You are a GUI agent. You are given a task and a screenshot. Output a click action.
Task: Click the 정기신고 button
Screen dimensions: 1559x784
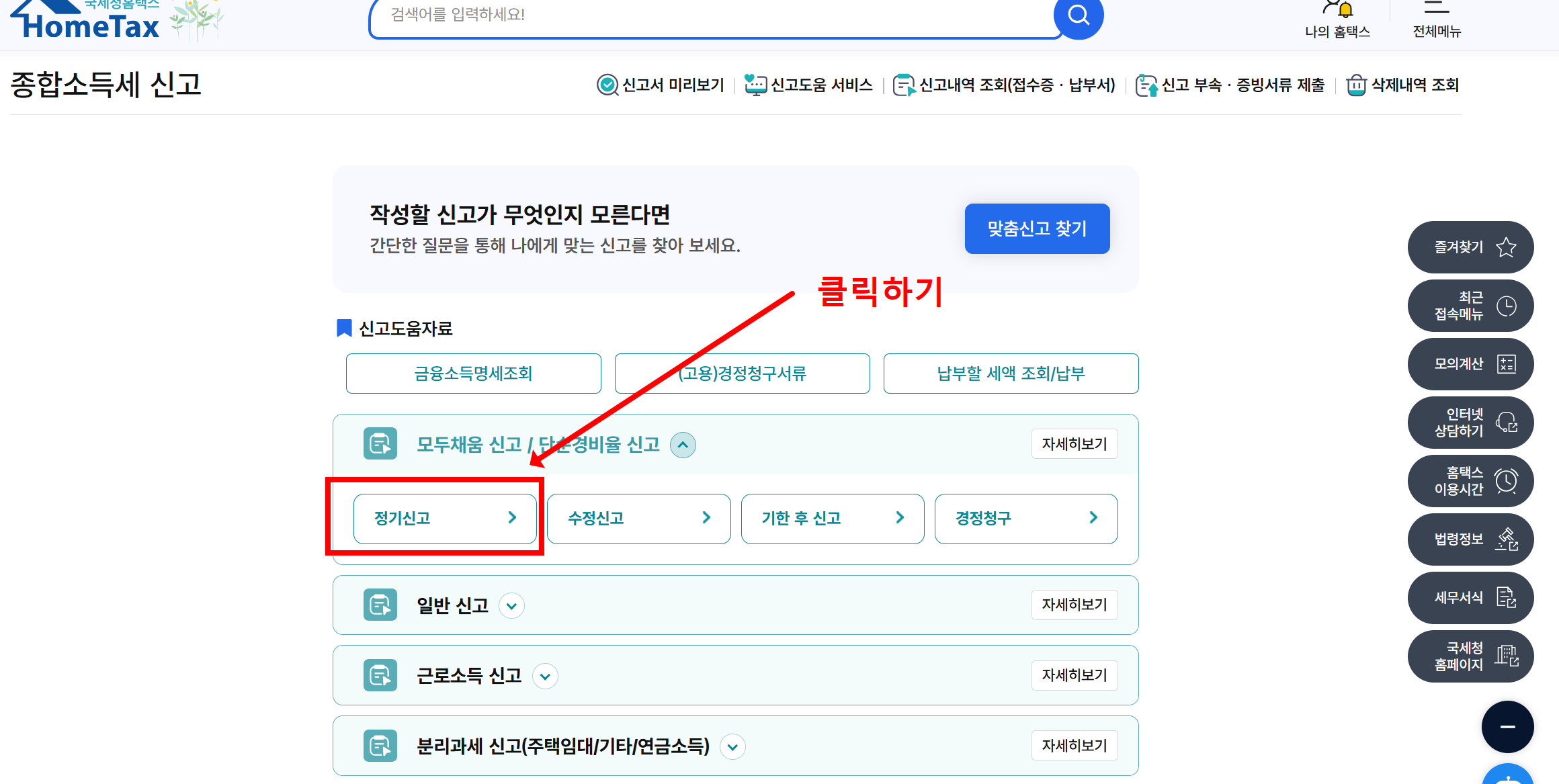[445, 518]
